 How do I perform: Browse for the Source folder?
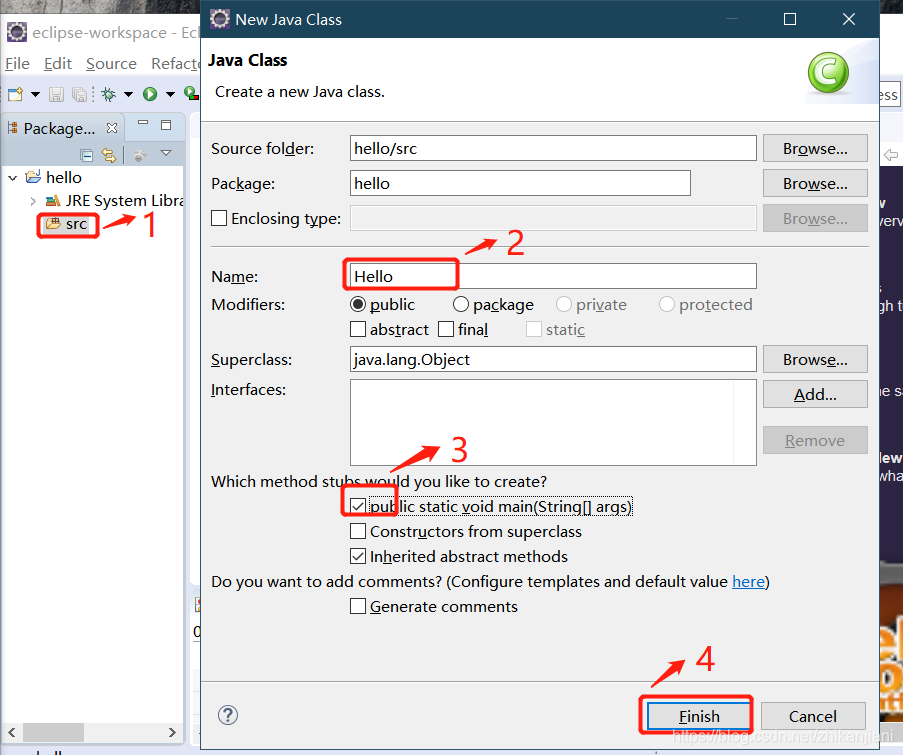coord(815,149)
